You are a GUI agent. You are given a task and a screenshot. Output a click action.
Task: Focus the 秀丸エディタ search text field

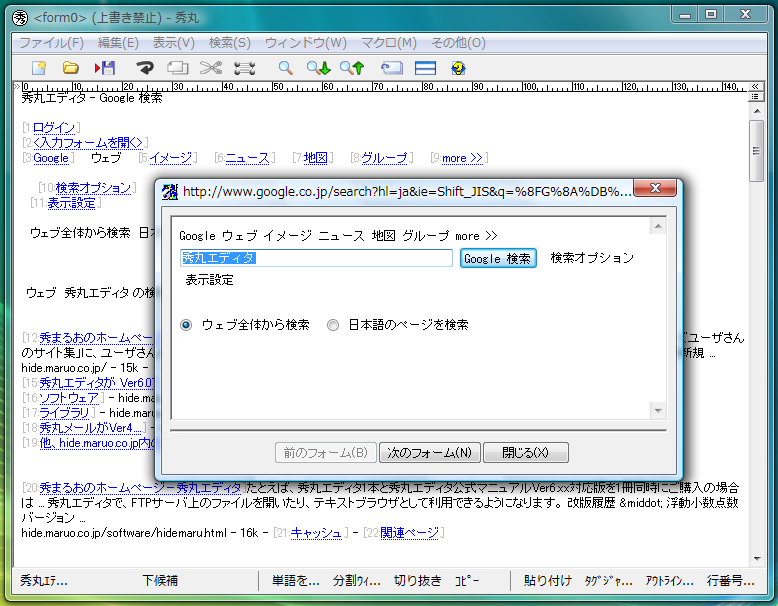coord(316,258)
